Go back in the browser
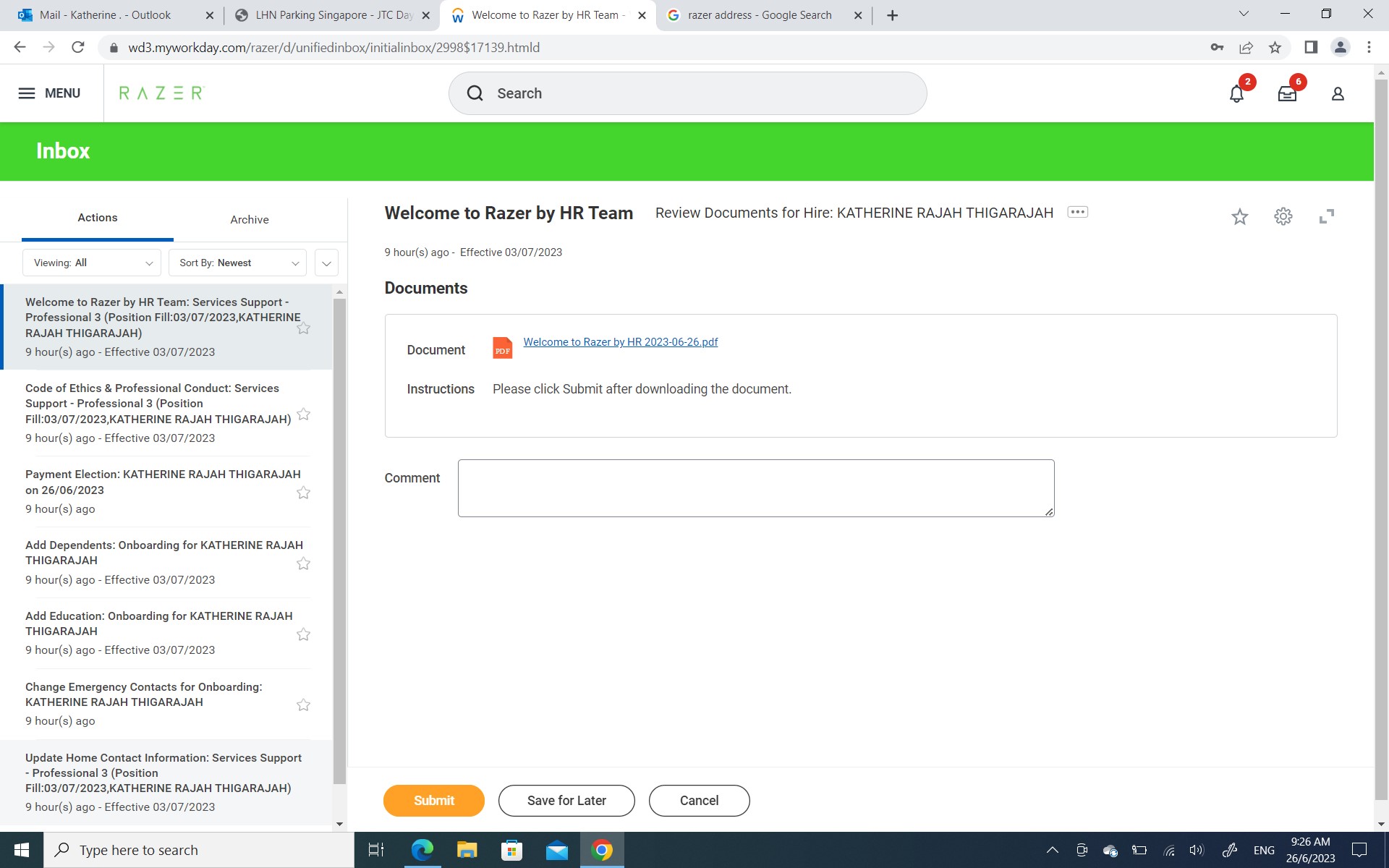This screenshot has width=1389, height=868. [20, 47]
